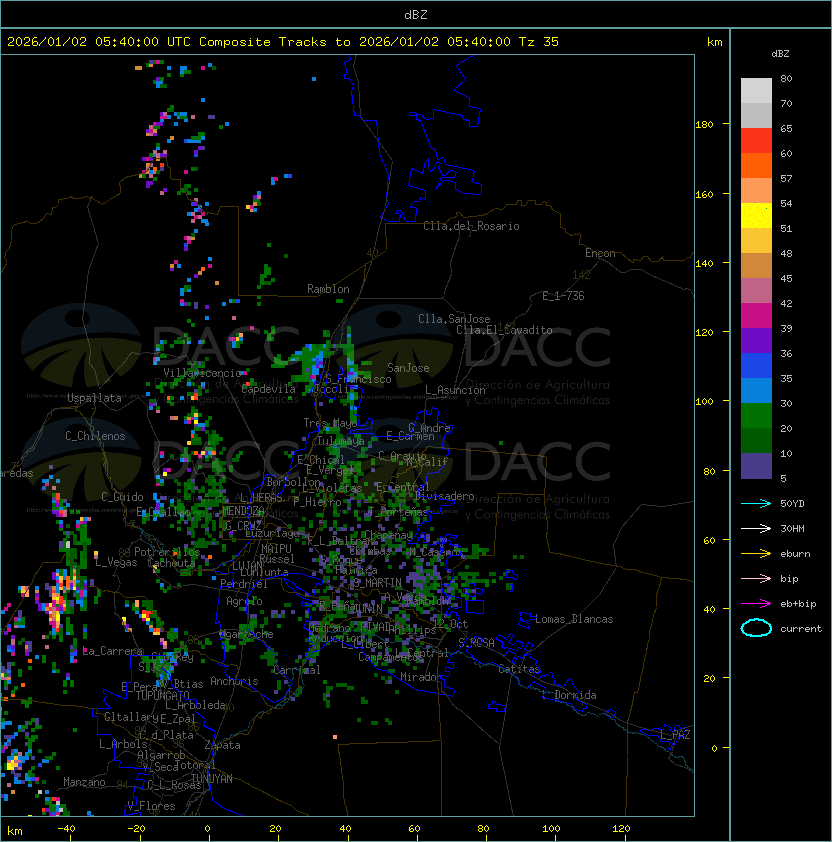The height and width of the screenshot is (842, 832).
Task: Click the Villavicencio map label
Action: coord(202,373)
